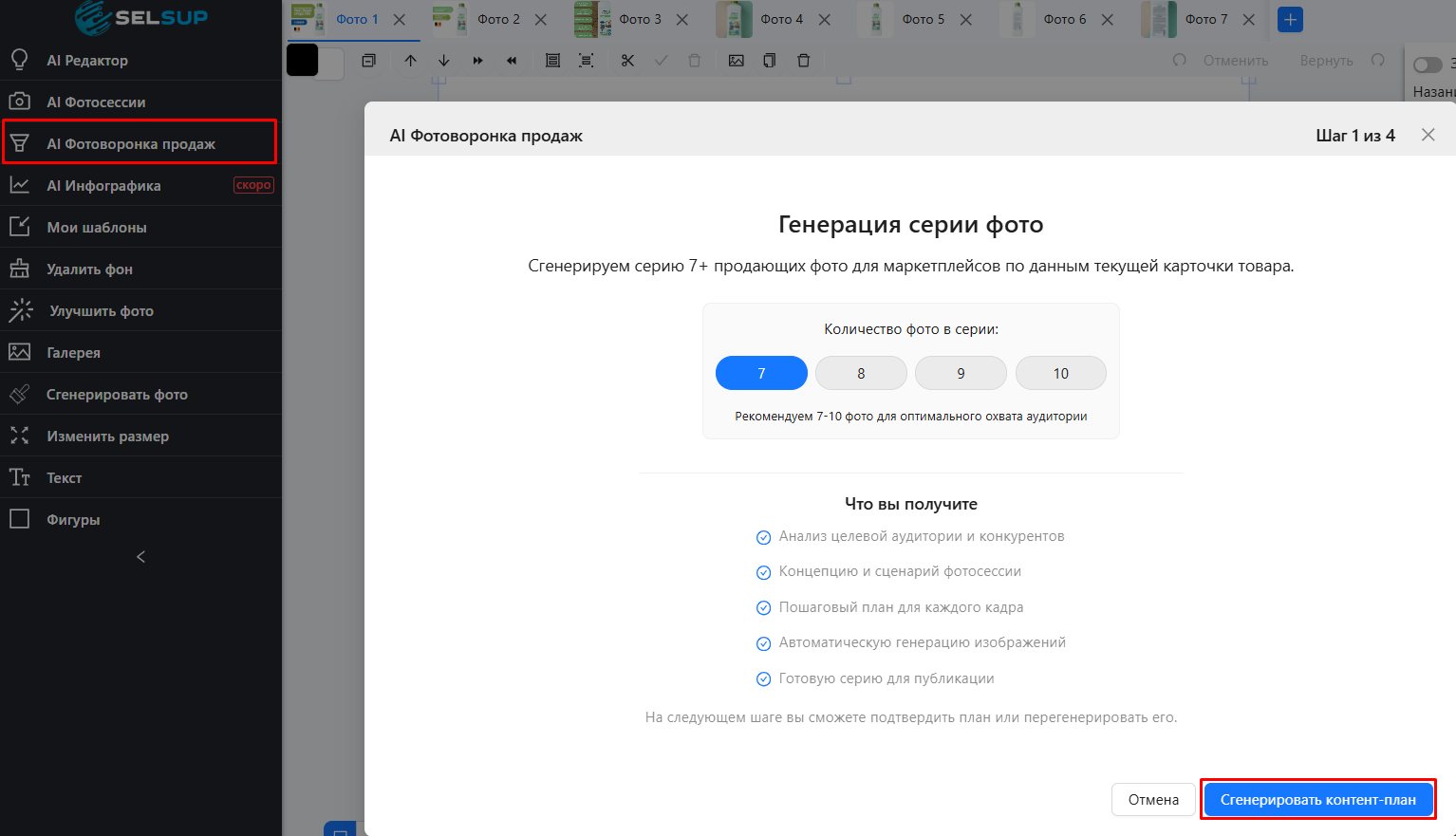Open the Галерея section

coord(73,353)
